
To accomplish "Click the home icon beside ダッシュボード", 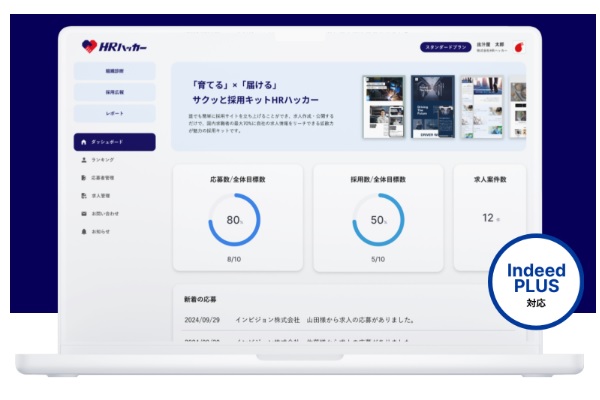I will (x=83, y=142).
